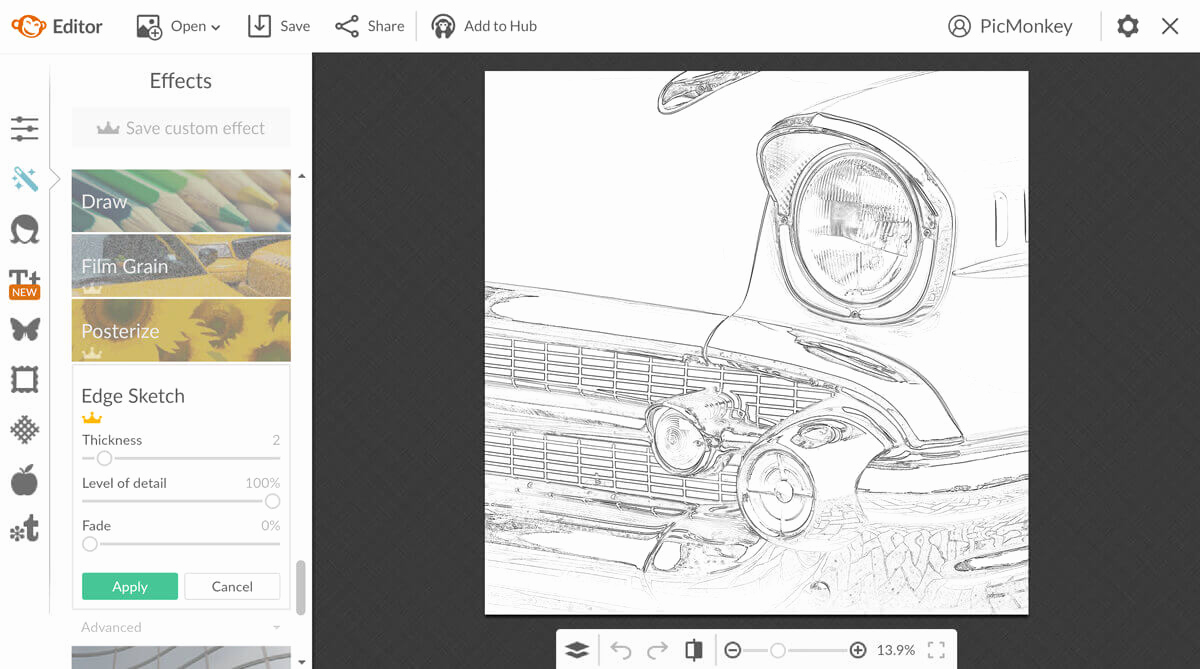Select the Basic Edits sliders tool

click(x=24, y=128)
